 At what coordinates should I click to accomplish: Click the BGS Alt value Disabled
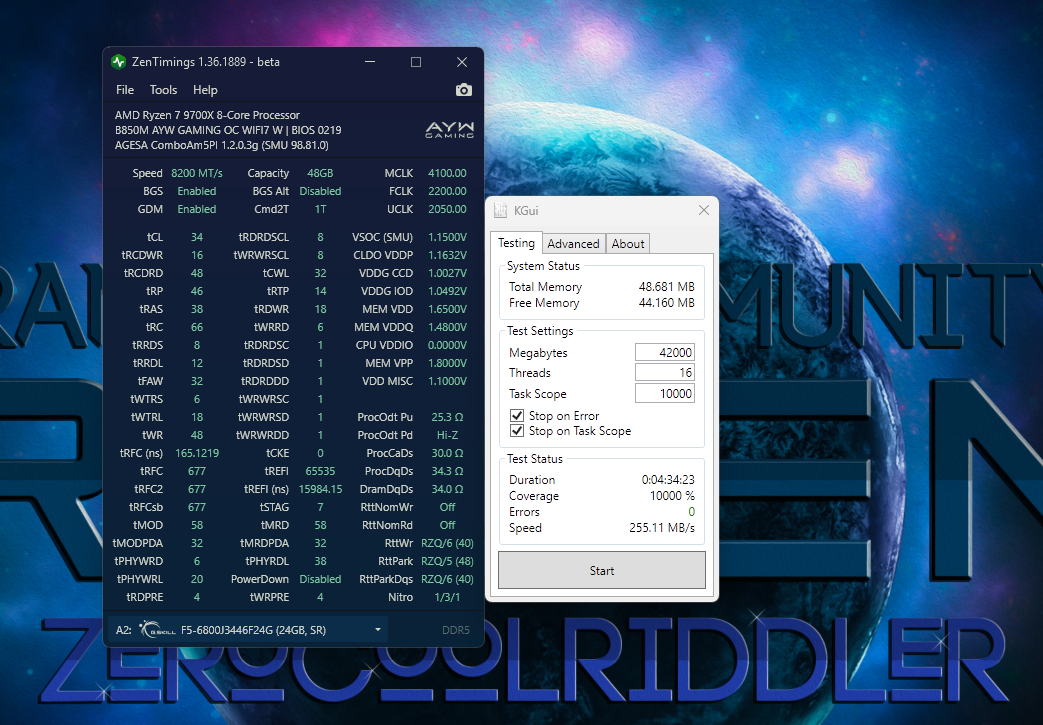point(320,191)
